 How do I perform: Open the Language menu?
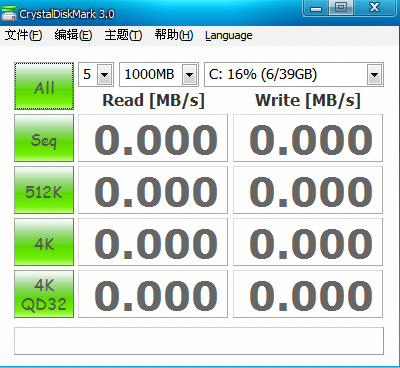pyautogui.click(x=229, y=35)
